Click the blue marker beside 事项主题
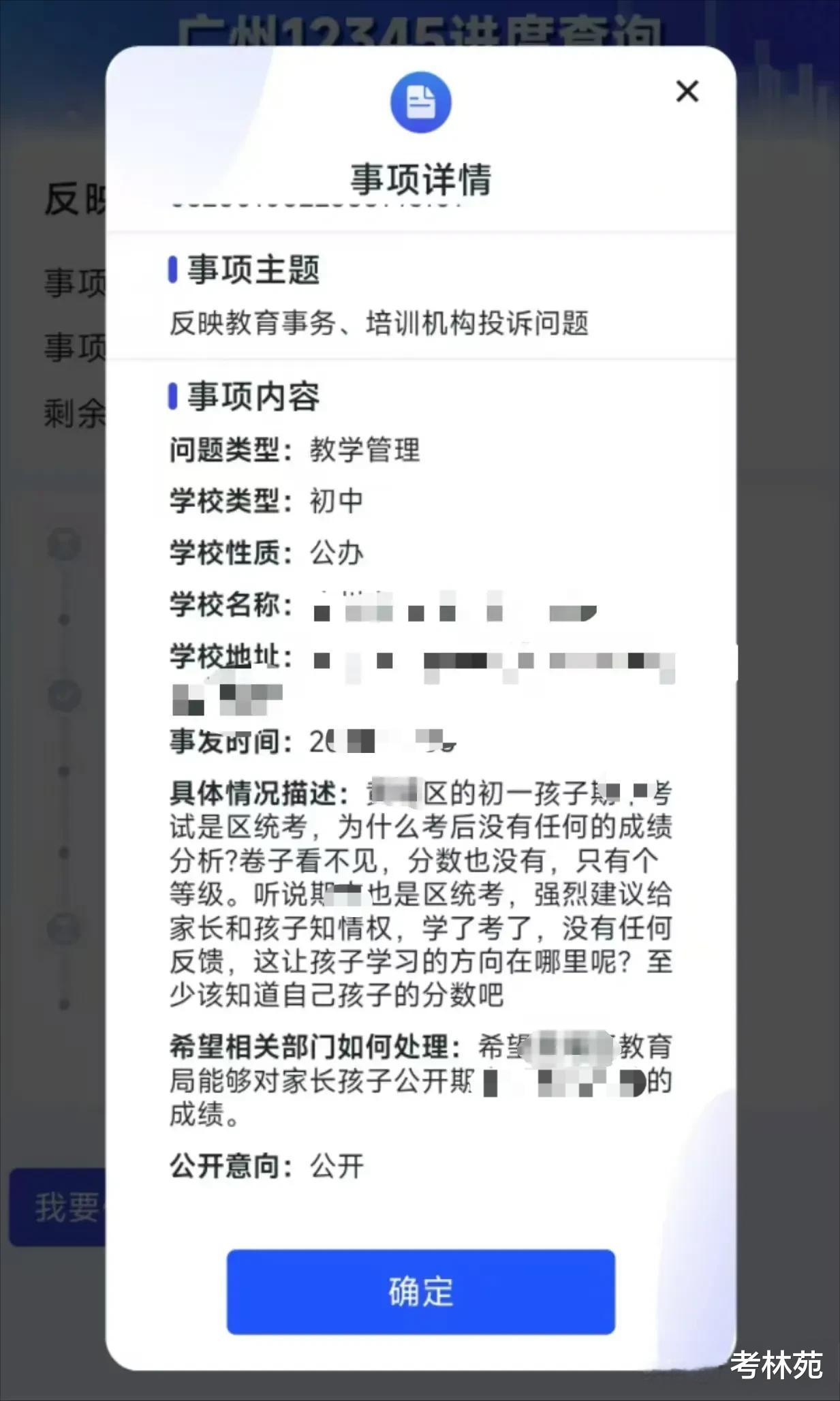This screenshot has height=1401, width=840. pyautogui.click(x=172, y=269)
